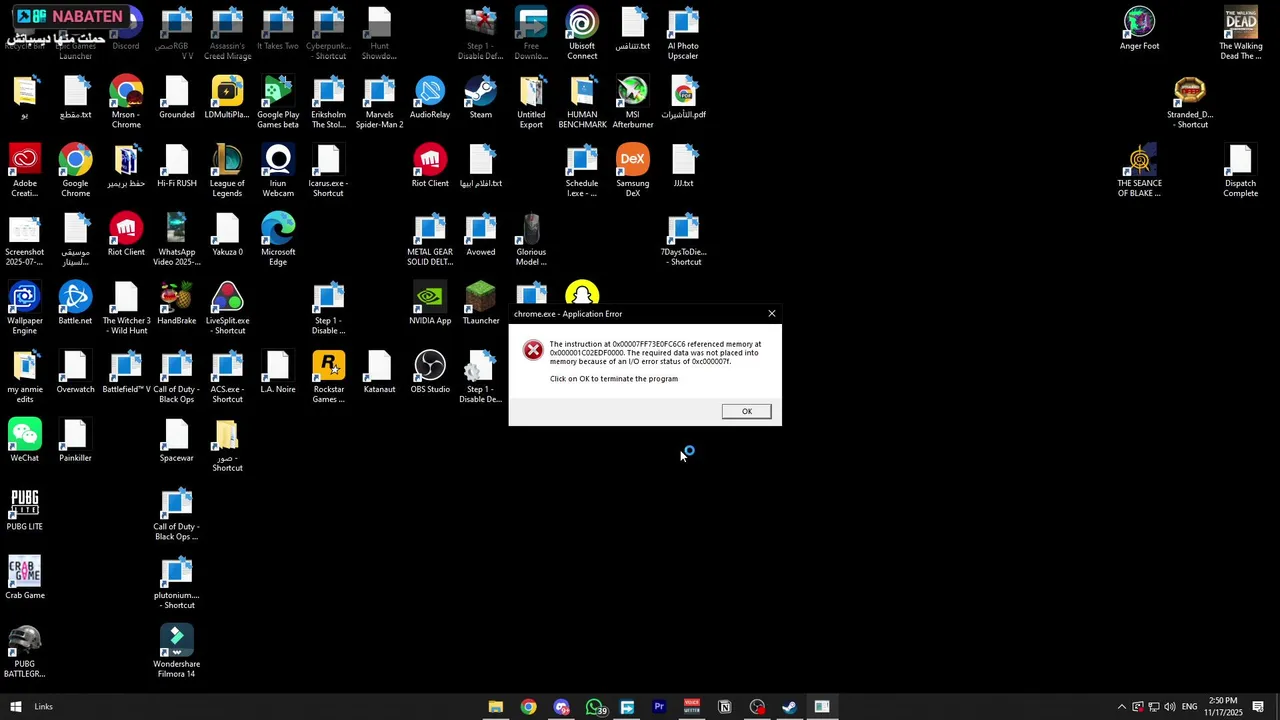Click OK in the chrome.exe error dialog
Screen dimensions: 1280x720
pyautogui.click(x=746, y=411)
